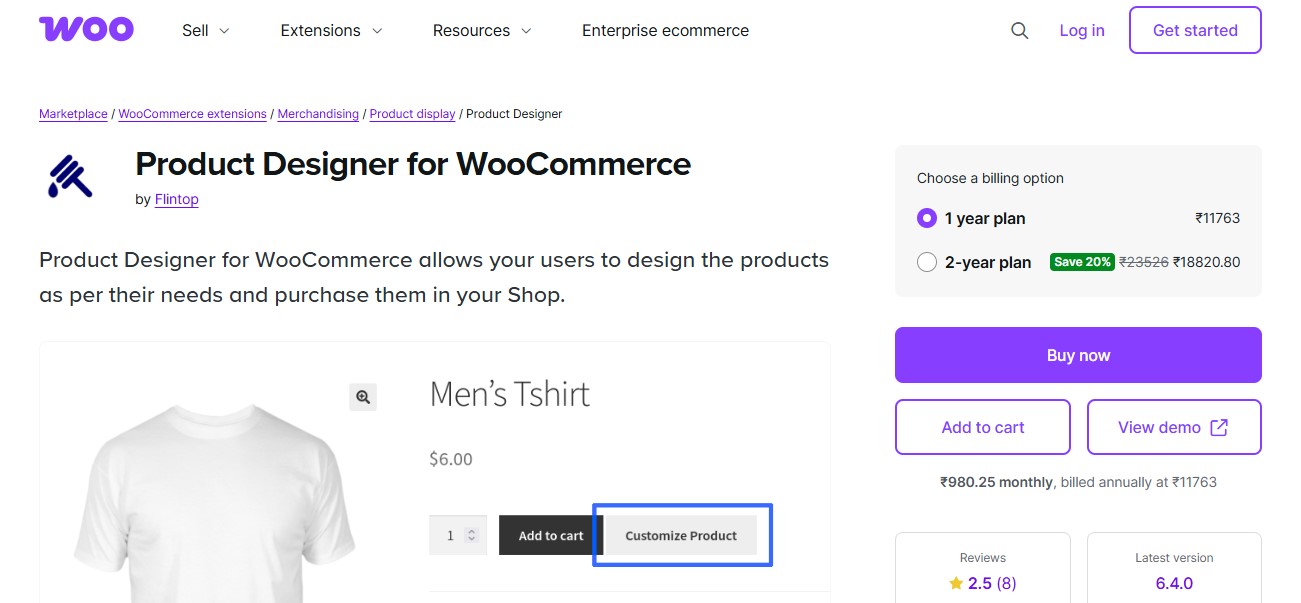Click the Log in link
The width and height of the screenshot is (1301, 603).
coord(1081,30)
